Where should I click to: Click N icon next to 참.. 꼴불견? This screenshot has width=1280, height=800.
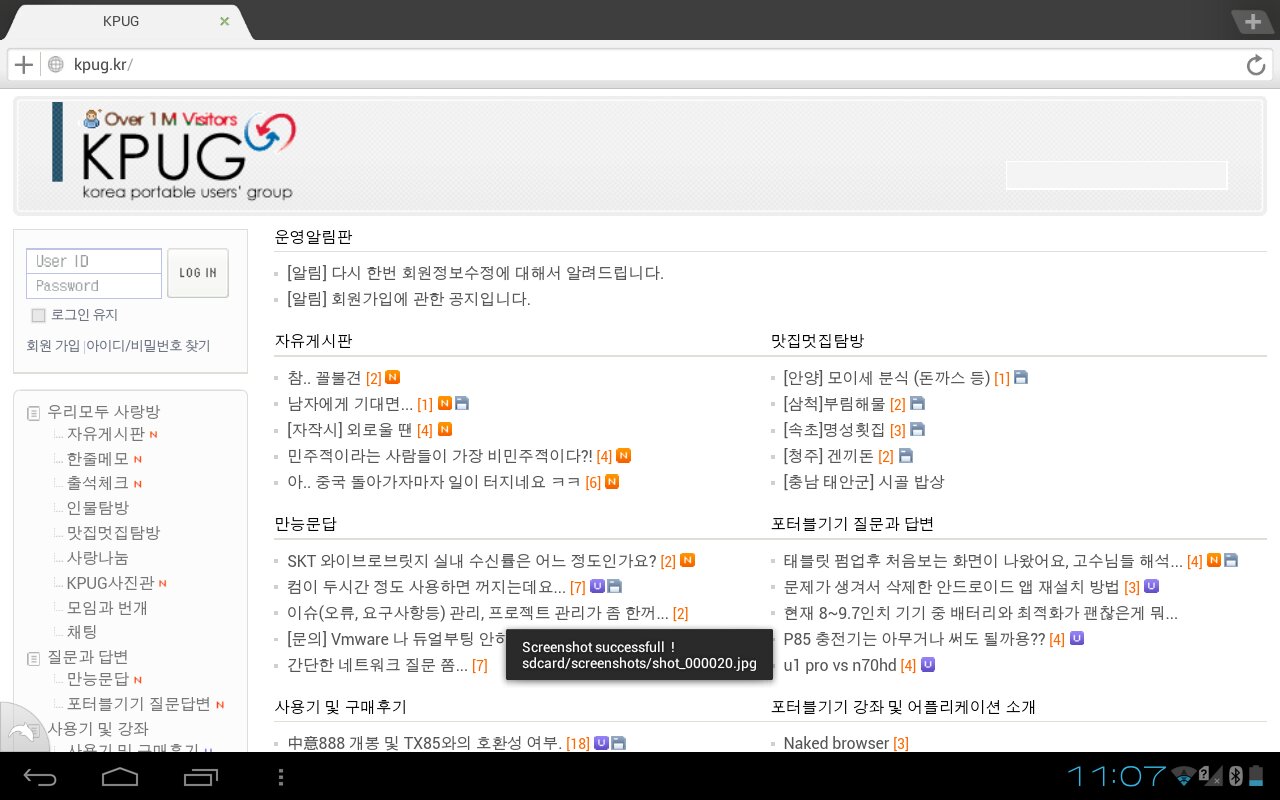393,377
